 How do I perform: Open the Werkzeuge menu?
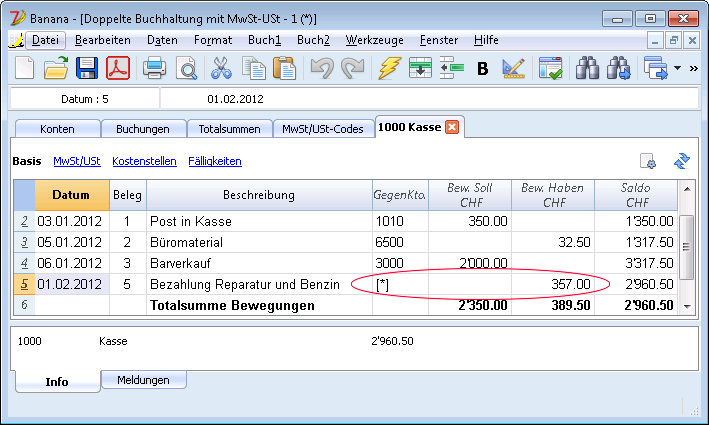[x=374, y=40]
